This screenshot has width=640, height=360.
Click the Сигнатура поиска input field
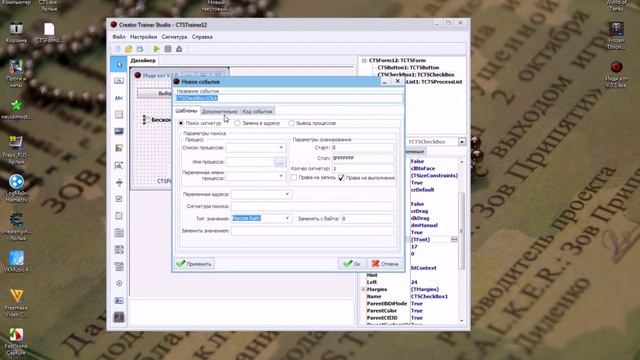[313, 207]
